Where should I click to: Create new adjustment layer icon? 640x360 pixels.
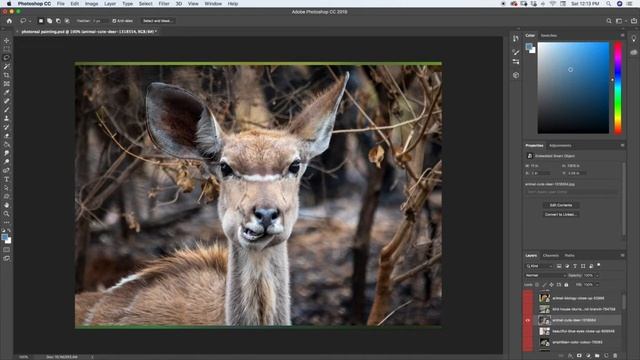(588, 356)
